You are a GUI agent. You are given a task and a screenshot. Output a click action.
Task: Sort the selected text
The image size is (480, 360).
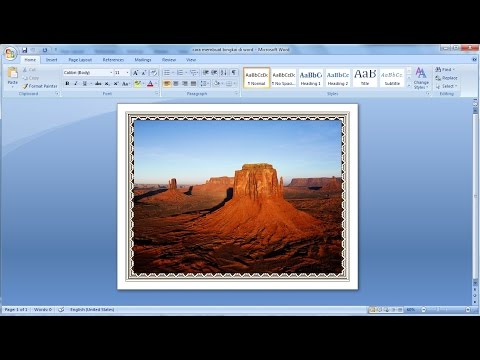point(224,73)
